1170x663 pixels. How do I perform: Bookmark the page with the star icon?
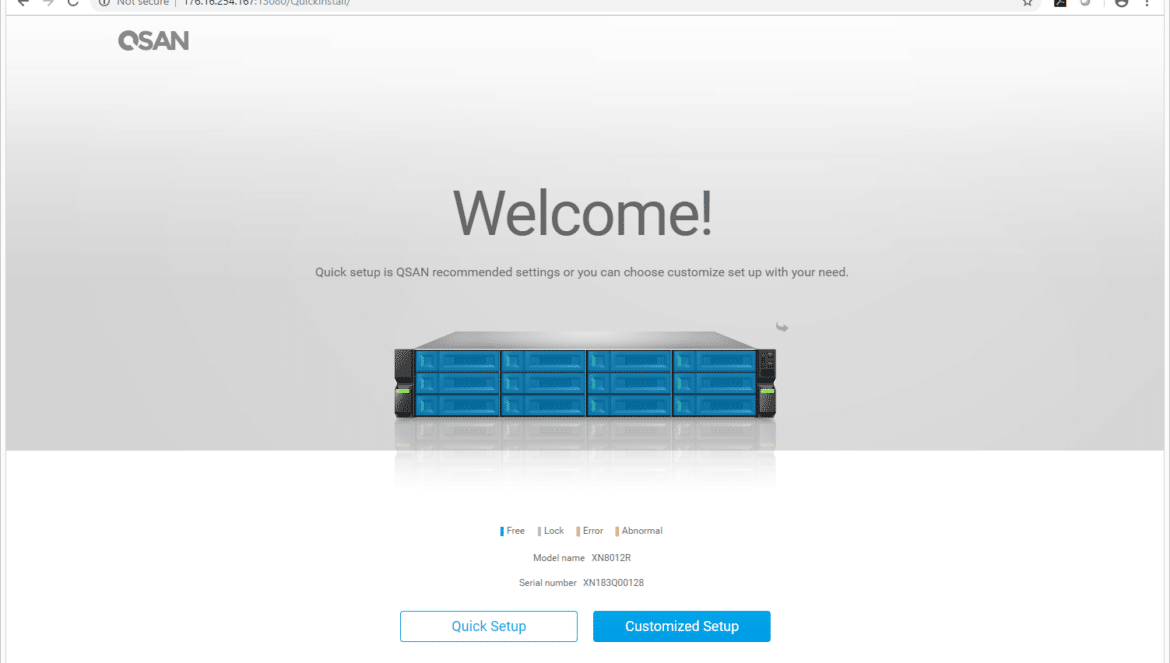1027,3
